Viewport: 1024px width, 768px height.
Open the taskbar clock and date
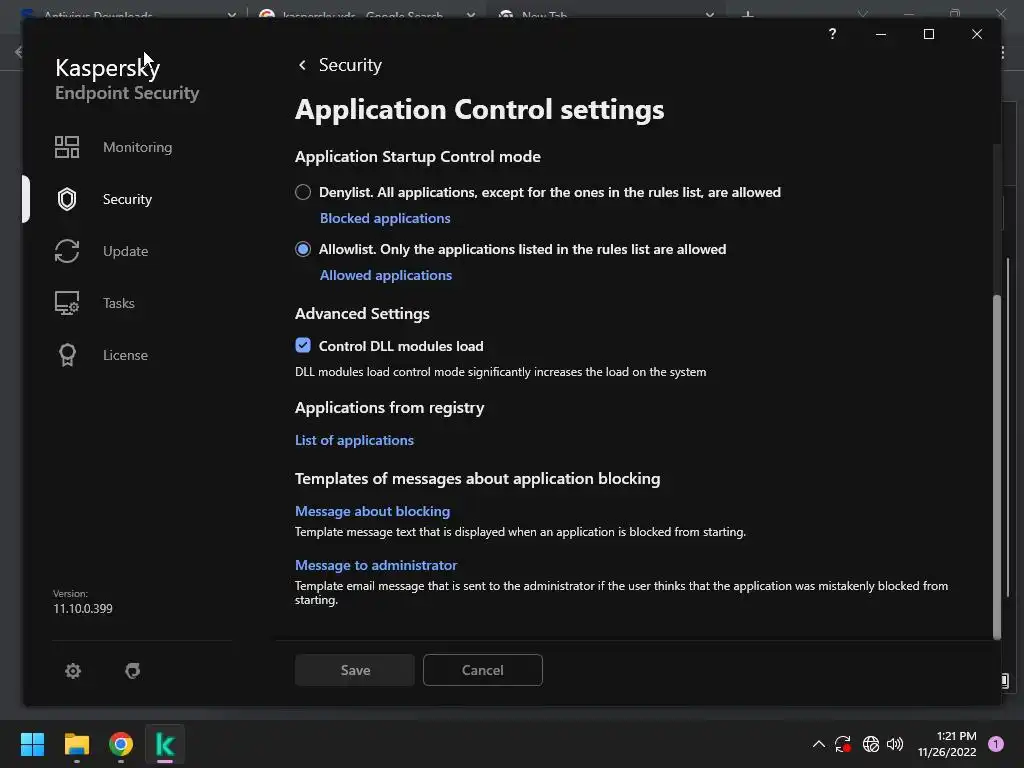click(947, 744)
